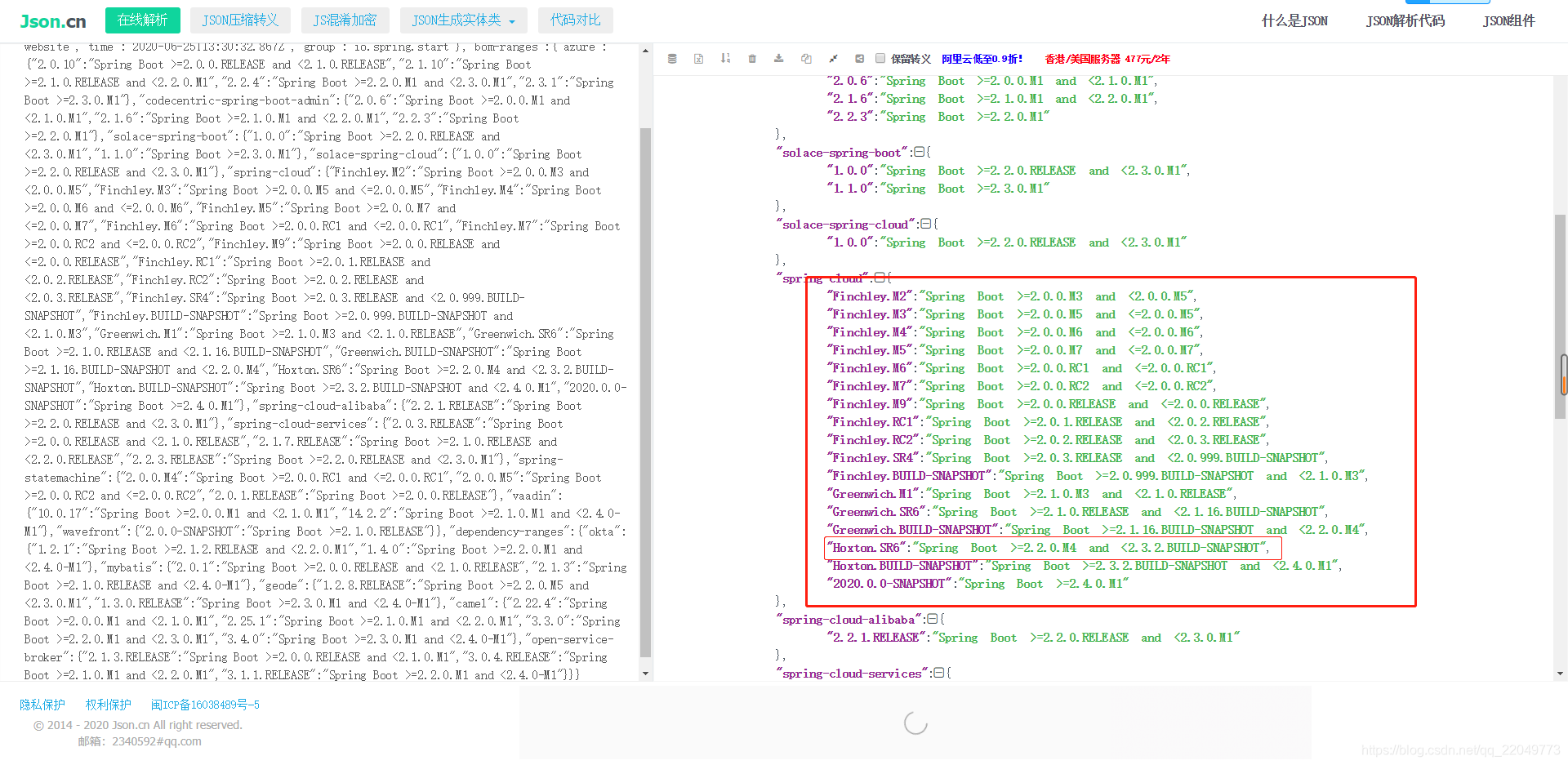Click the share icon in toolbar
The width and height of the screenshot is (1568, 765).
click(x=859, y=59)
